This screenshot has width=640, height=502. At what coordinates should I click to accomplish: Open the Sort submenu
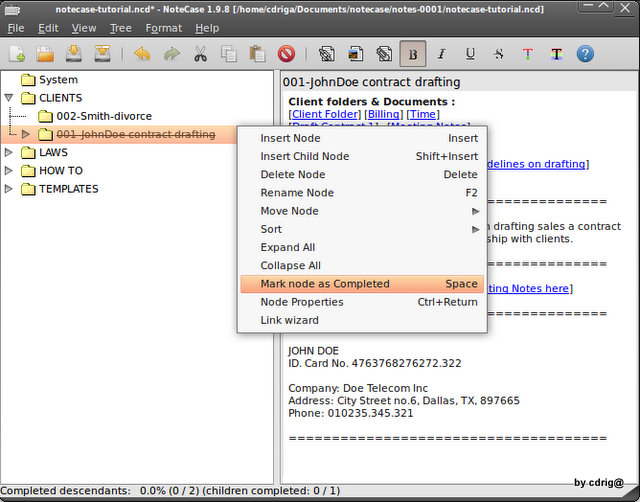point(362,229)
